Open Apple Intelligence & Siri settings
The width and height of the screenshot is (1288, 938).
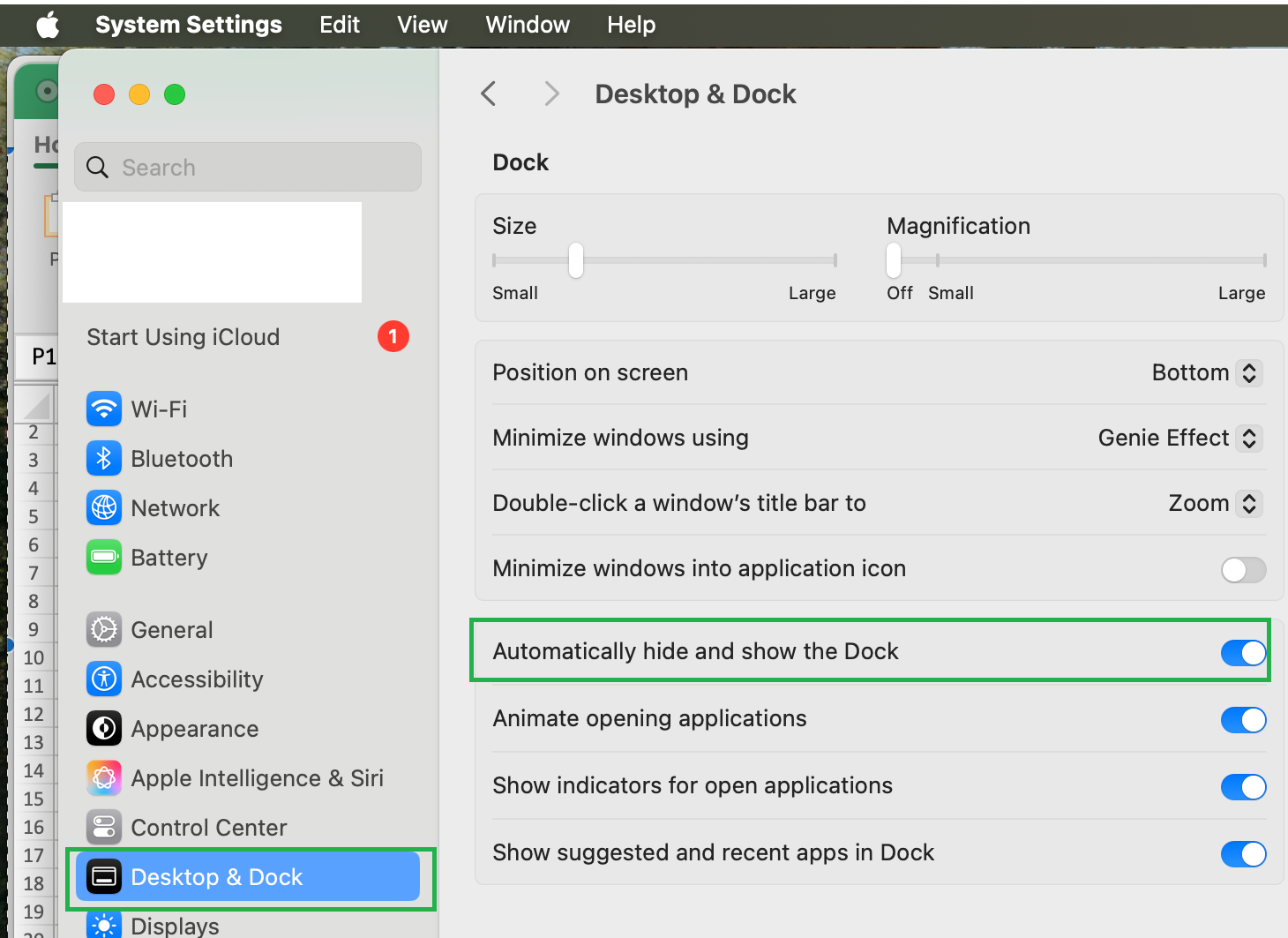click(103, 777)
